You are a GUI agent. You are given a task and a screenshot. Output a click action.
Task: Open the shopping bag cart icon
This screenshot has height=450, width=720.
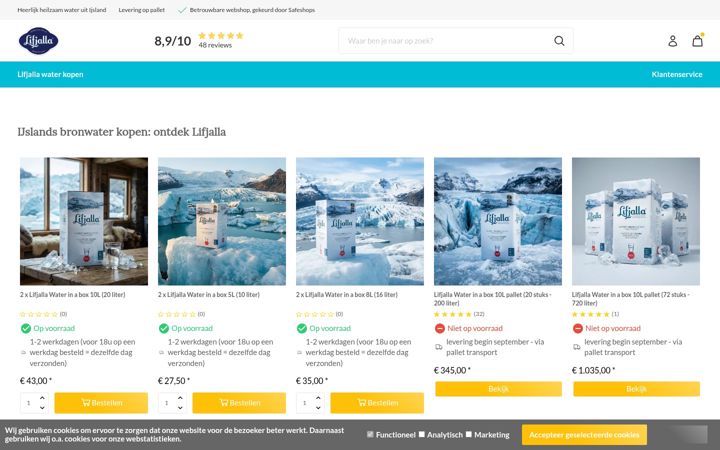tap(698, 40)
